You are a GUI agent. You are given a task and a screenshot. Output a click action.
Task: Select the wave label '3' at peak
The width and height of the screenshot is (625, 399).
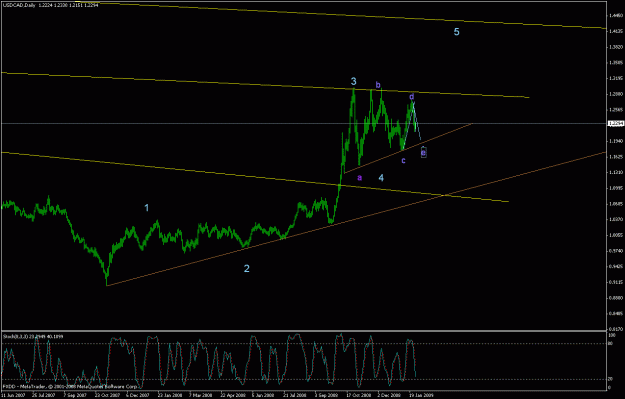[354, 81]
